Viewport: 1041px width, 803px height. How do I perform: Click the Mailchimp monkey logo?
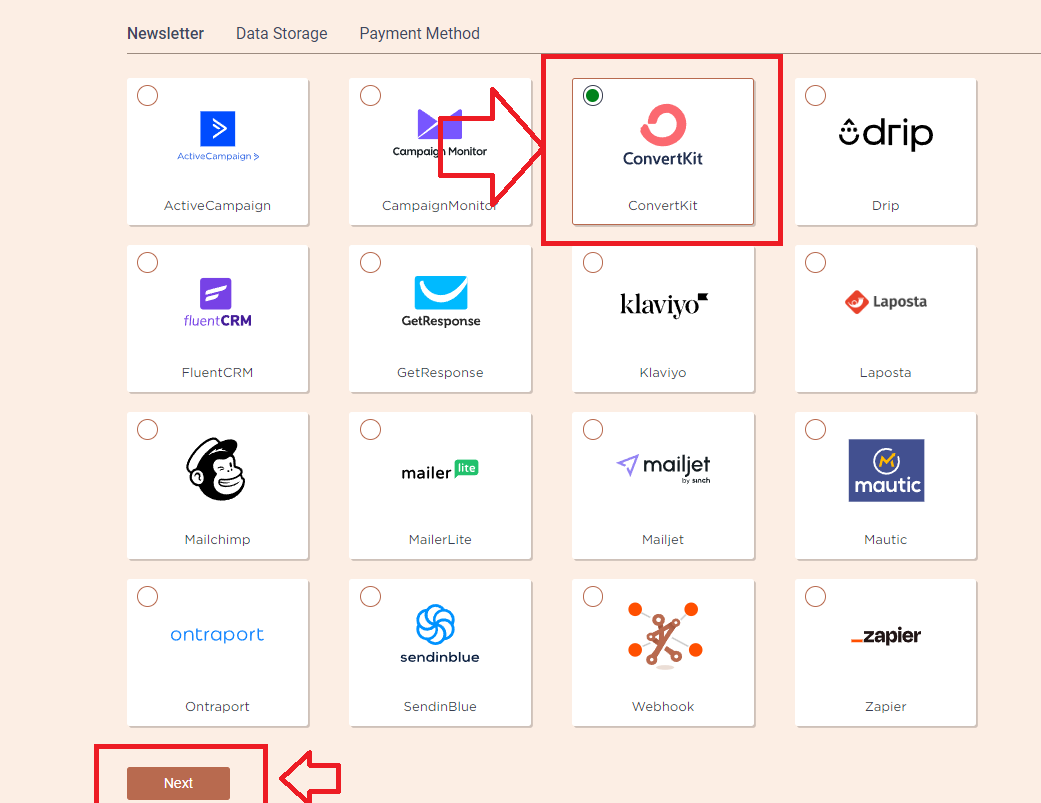pyautogui.click(x=216, y=469)
